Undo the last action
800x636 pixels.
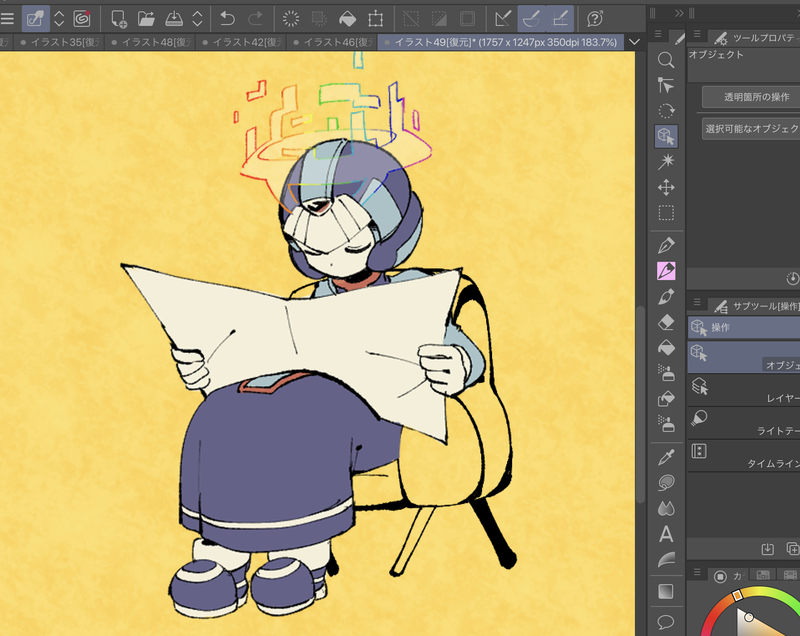(228, 19)
